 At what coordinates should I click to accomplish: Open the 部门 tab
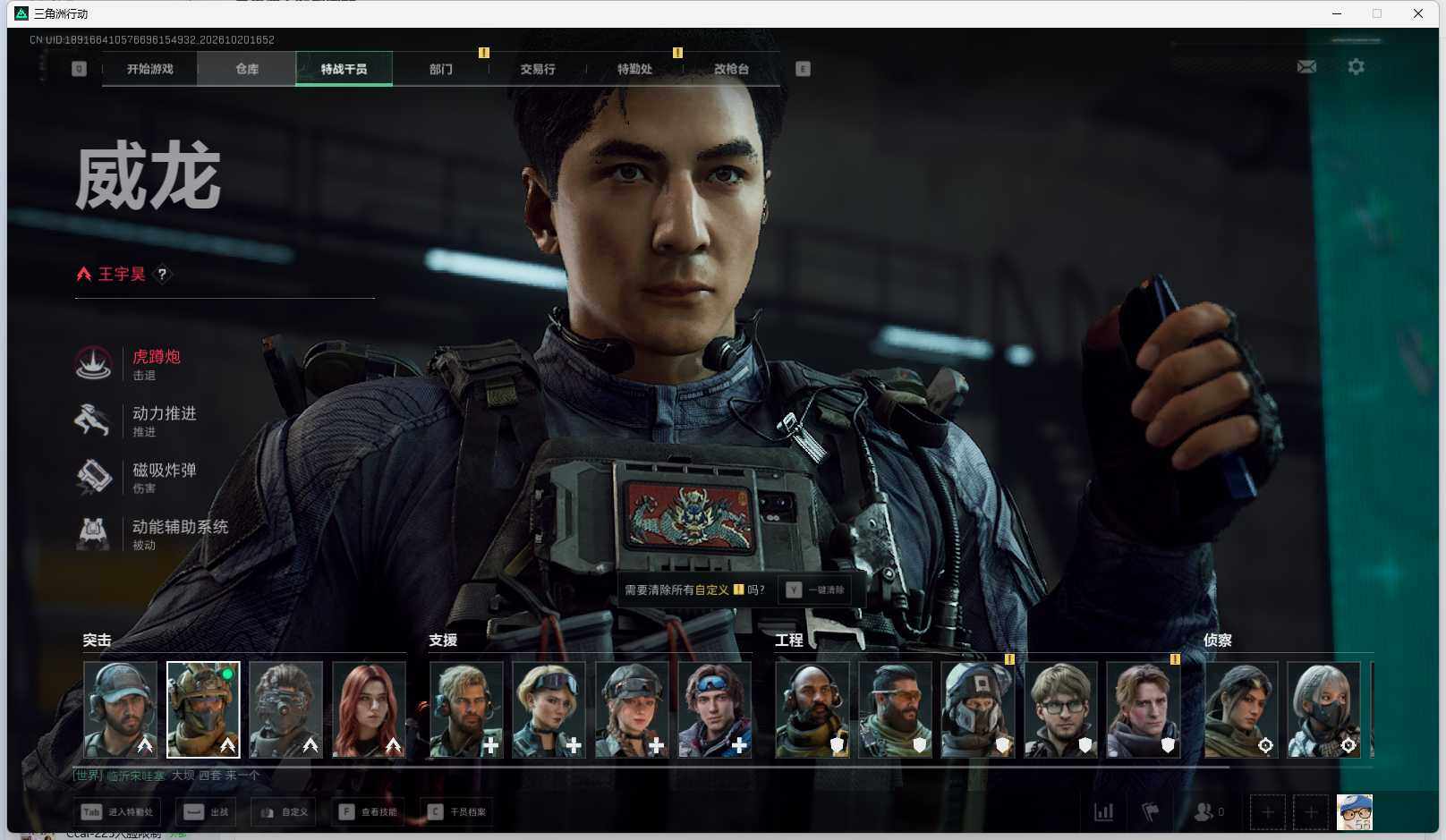coord(441,69)
